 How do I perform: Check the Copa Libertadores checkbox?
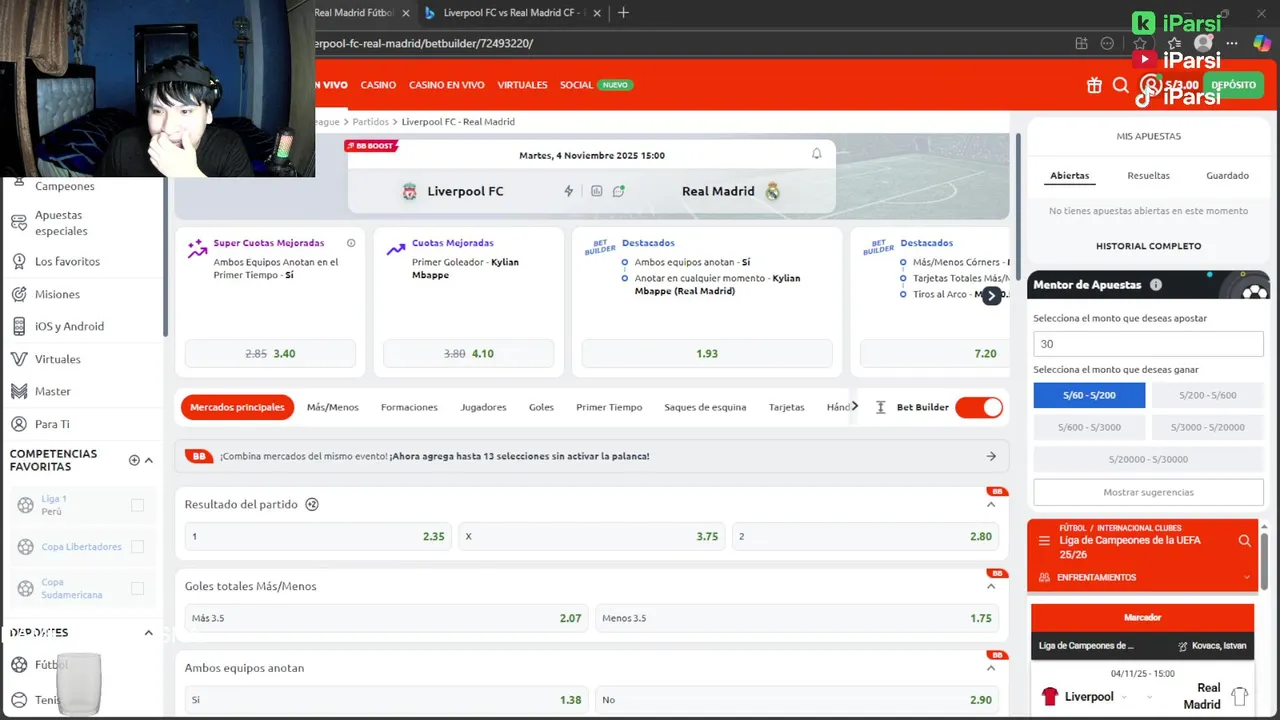pos(138,547)
